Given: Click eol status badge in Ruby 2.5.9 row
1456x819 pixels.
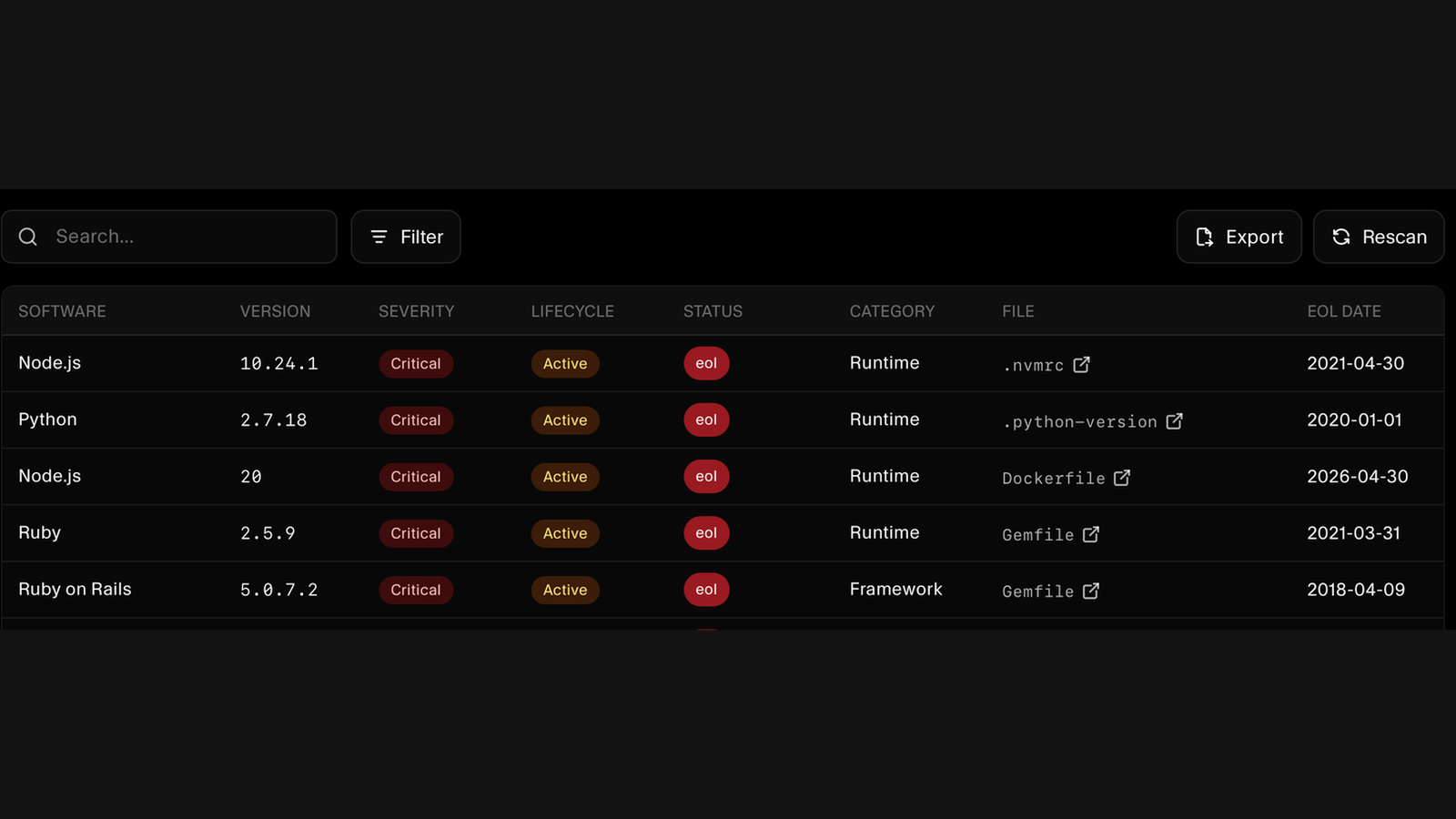Looking at the screenshot, I should pos(706,532).
